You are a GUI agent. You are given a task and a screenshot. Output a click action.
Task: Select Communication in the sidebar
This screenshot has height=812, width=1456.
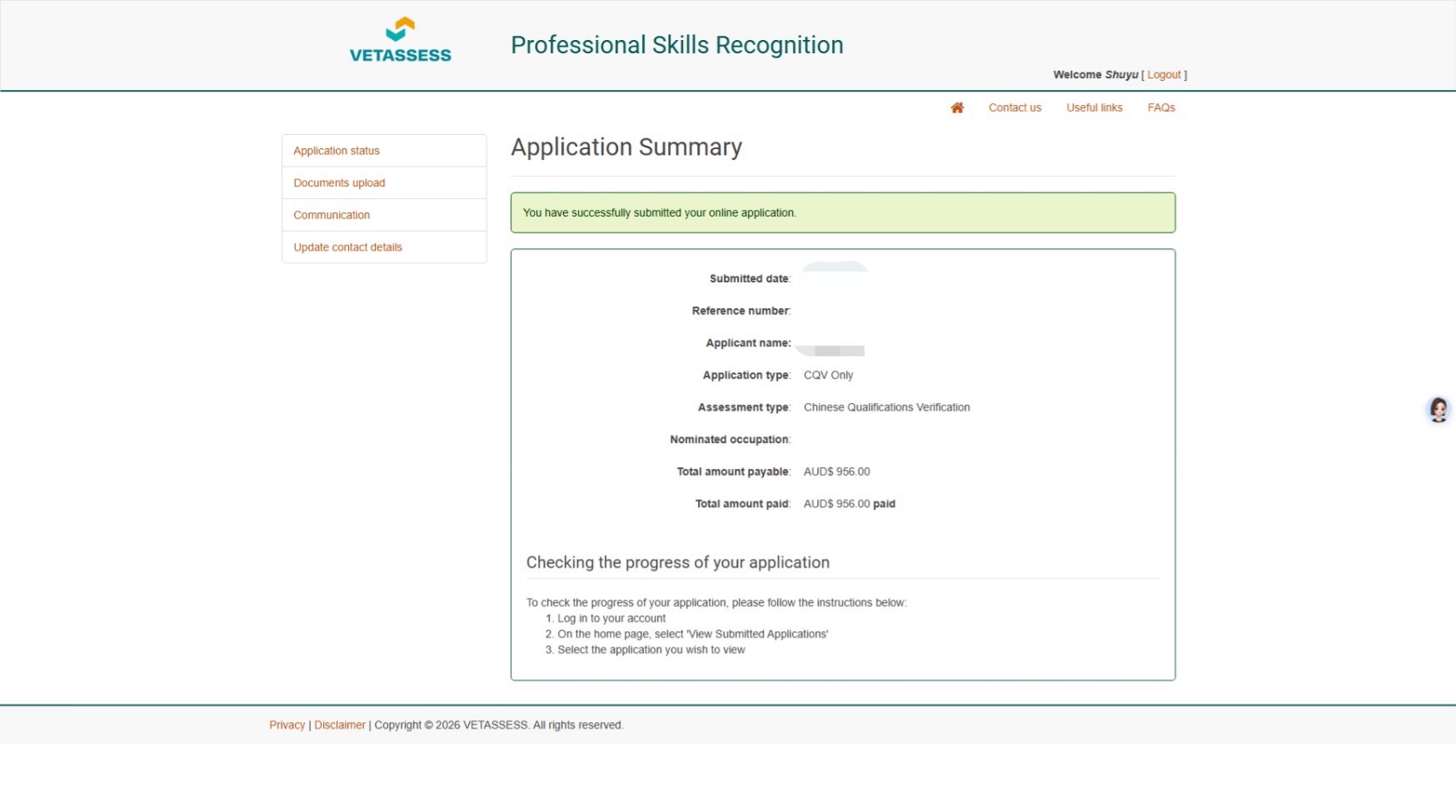[332, 215]
